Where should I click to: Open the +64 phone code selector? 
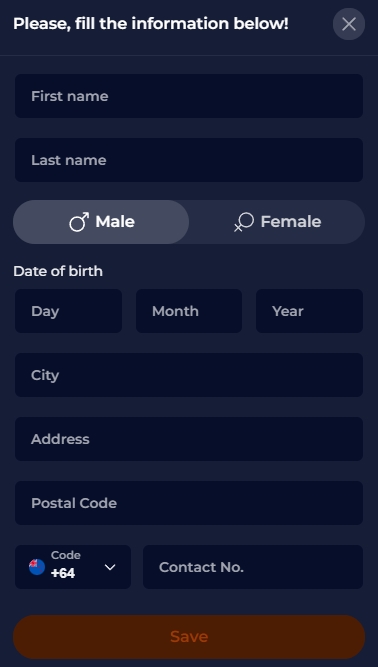pyautogui.click(x=73, y=567)
